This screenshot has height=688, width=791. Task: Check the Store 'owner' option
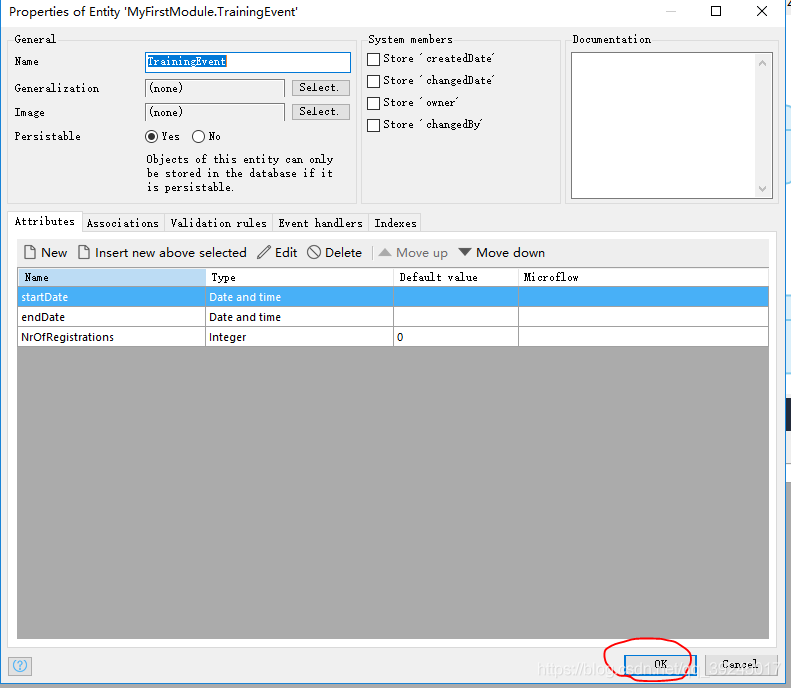[x=374, y=103]
